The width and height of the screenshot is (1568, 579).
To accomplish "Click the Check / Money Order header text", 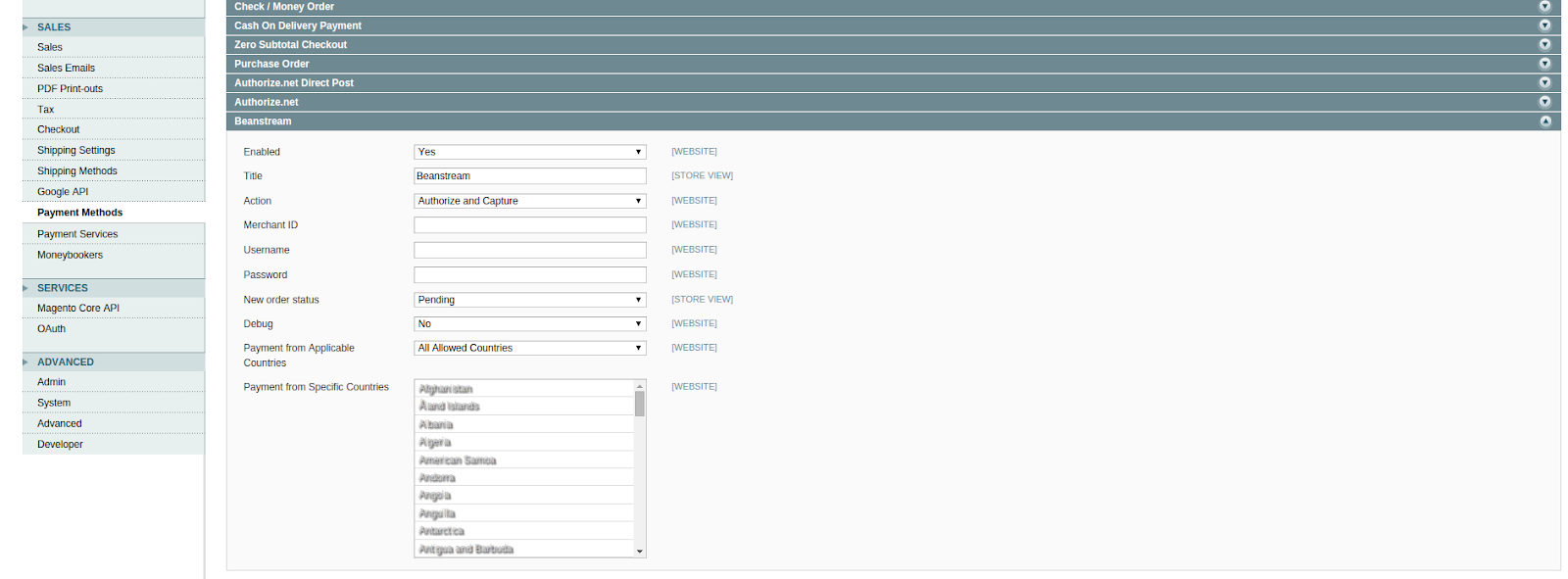I will point(284,7).
